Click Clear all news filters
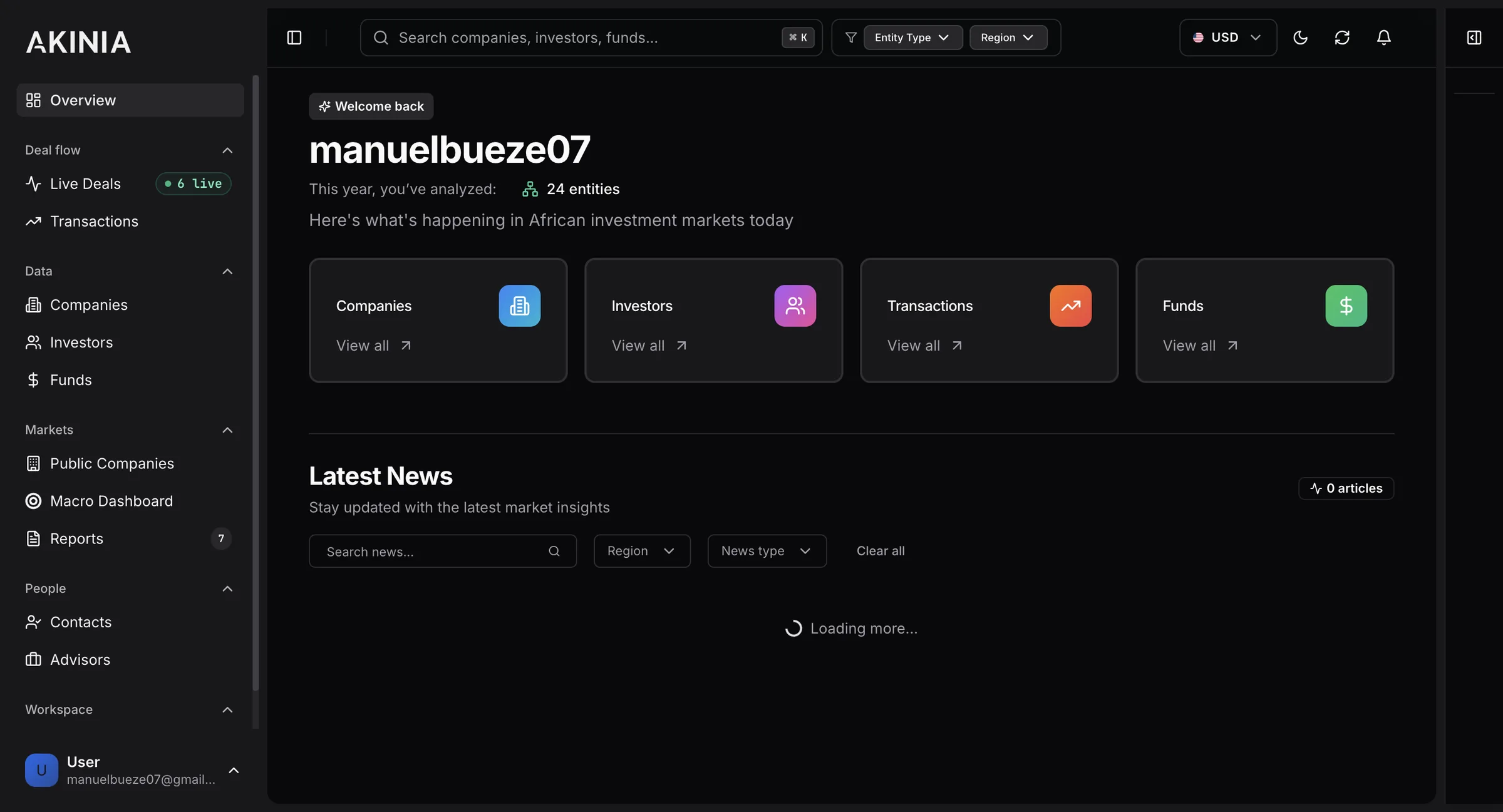The width and height of the screenshot is (1503, 812). point(881,551)
